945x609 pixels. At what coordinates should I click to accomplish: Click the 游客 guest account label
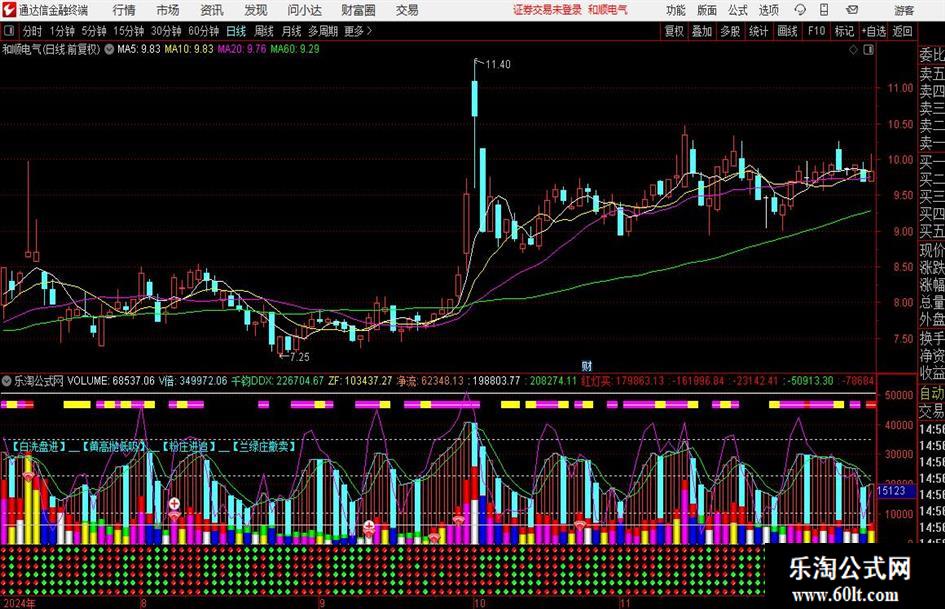point(904,10)
